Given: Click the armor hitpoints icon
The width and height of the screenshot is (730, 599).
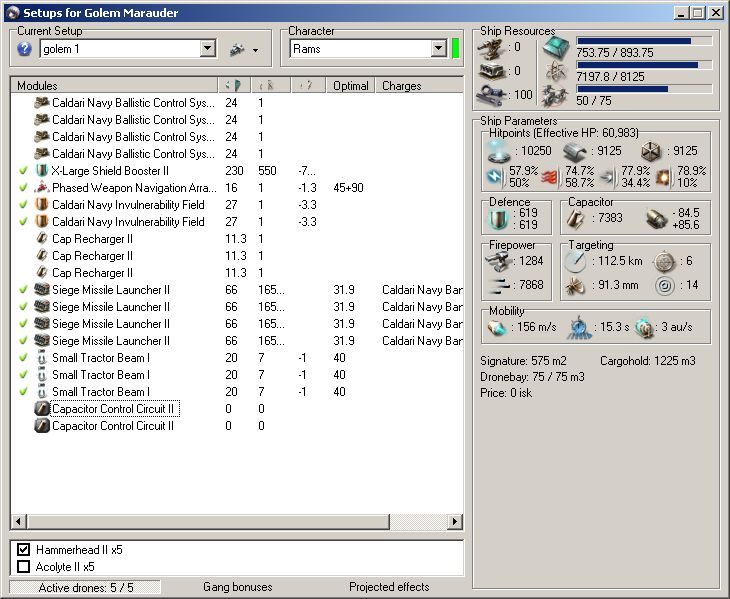Looking at the screenshot, I should (x=575, y=151).
